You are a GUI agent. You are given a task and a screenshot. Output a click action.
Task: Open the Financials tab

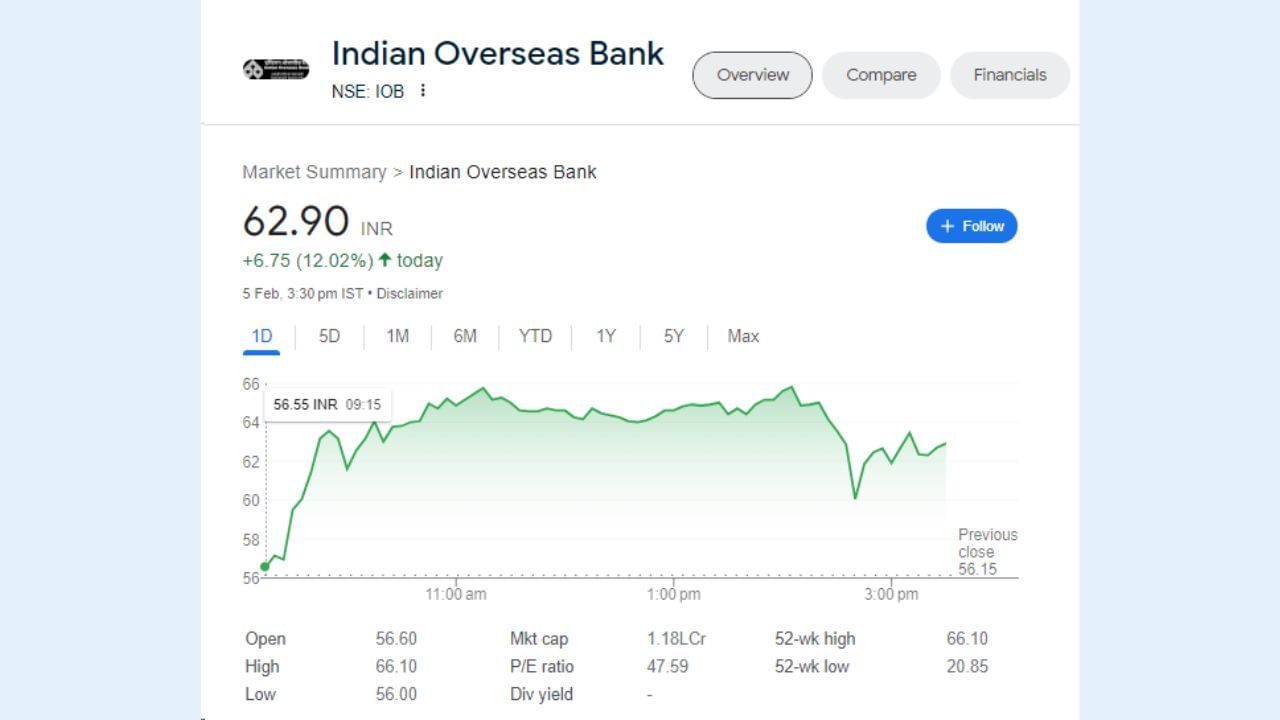1009,75
